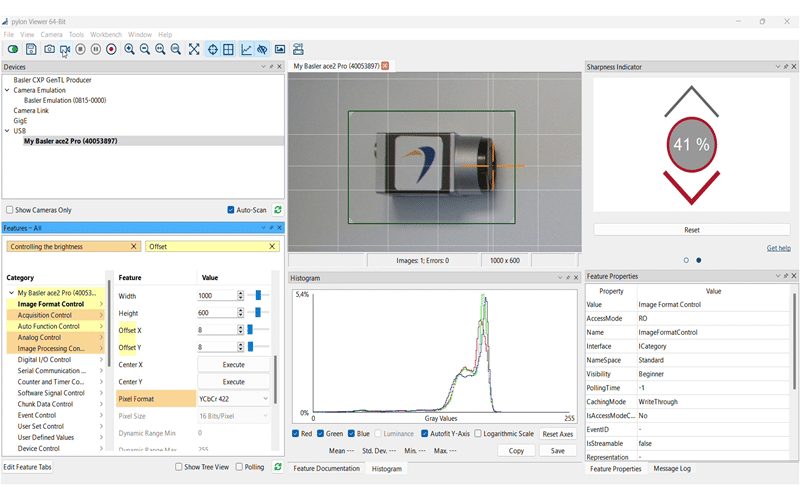Image resolution: width=800 pixels, height=500 pixels.
Task: Click Execute button for Center X
Action: click(234, 365)
